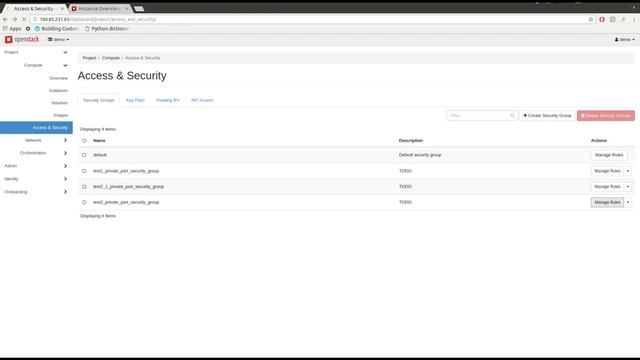Click Manage Rules for test1_private_port_security_group

coord(607,171)
